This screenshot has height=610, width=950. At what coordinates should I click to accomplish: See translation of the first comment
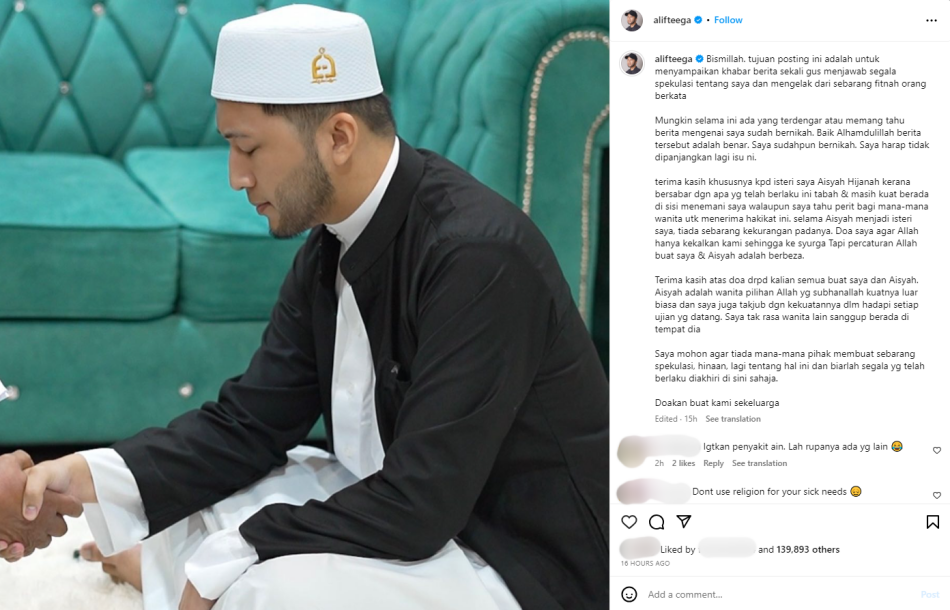tap(759, 463)
